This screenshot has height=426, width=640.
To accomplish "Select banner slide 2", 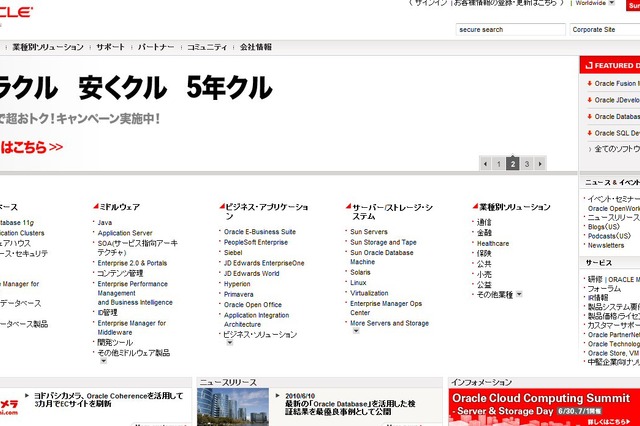I will [513, 164].
